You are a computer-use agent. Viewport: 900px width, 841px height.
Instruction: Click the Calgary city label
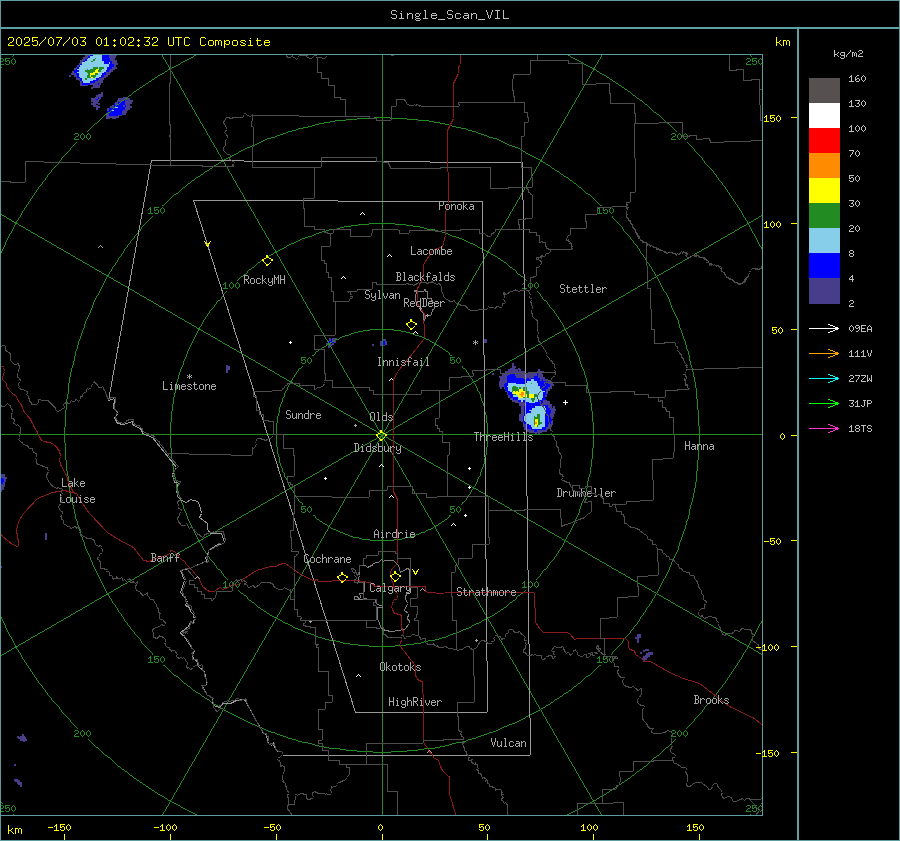(x=390, y=588)
